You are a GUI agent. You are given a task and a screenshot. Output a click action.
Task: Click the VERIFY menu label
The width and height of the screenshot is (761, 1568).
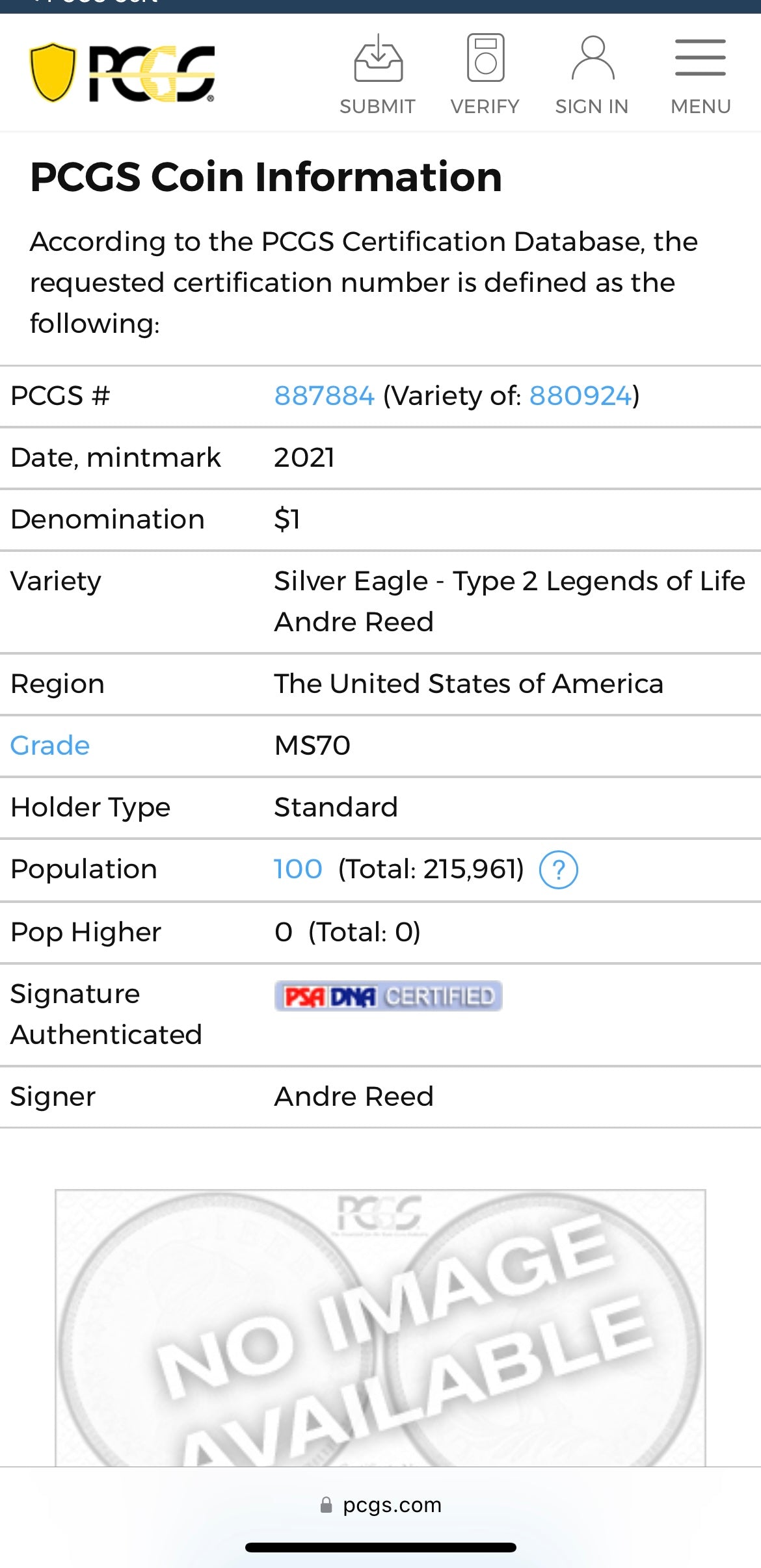485,105
